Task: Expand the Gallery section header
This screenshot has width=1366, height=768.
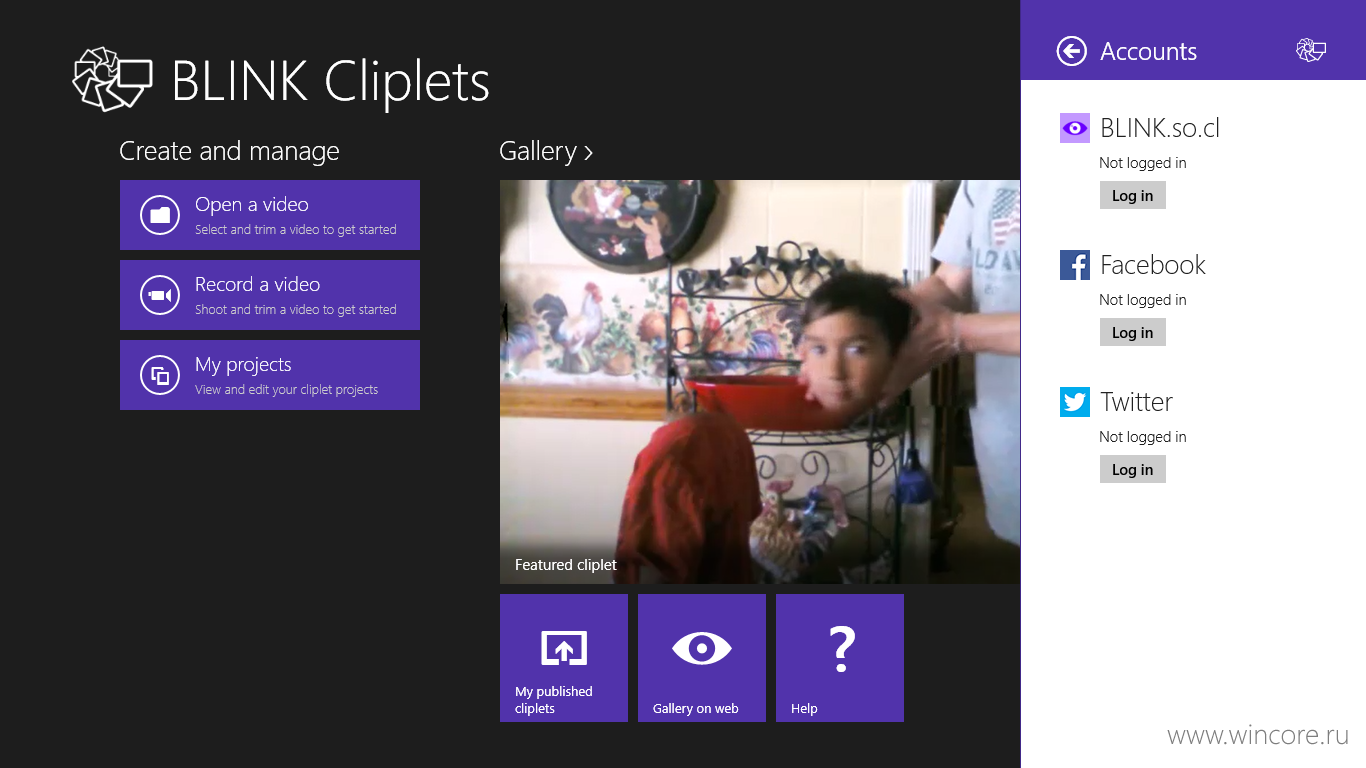Action: click(546, 151)
